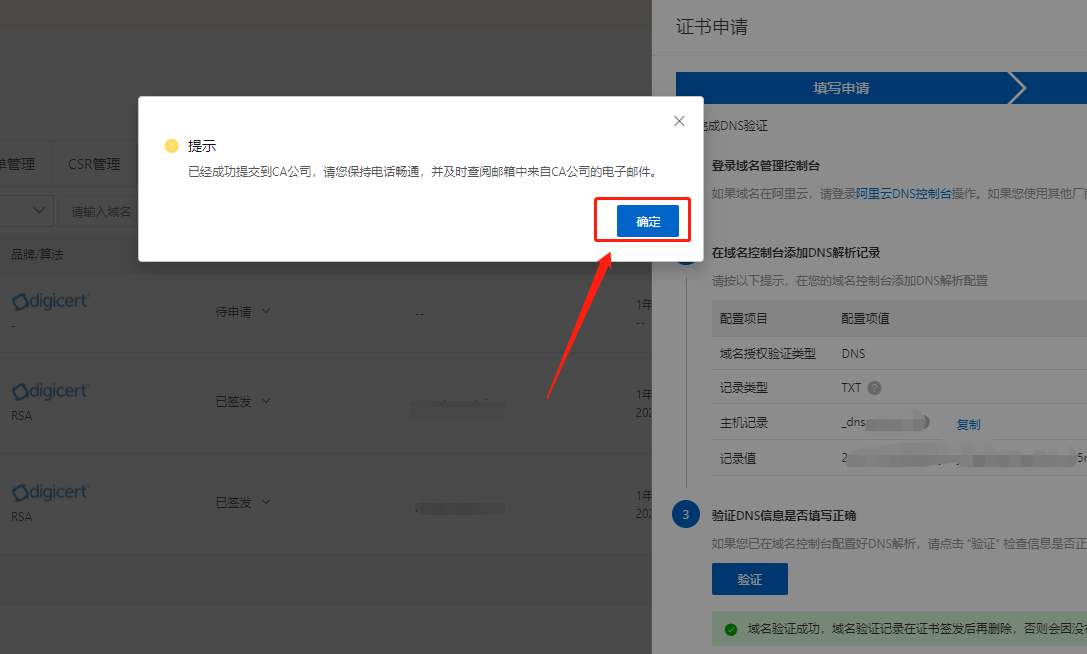Click the 域名授权验证类型 label

[x=767, y=354]
